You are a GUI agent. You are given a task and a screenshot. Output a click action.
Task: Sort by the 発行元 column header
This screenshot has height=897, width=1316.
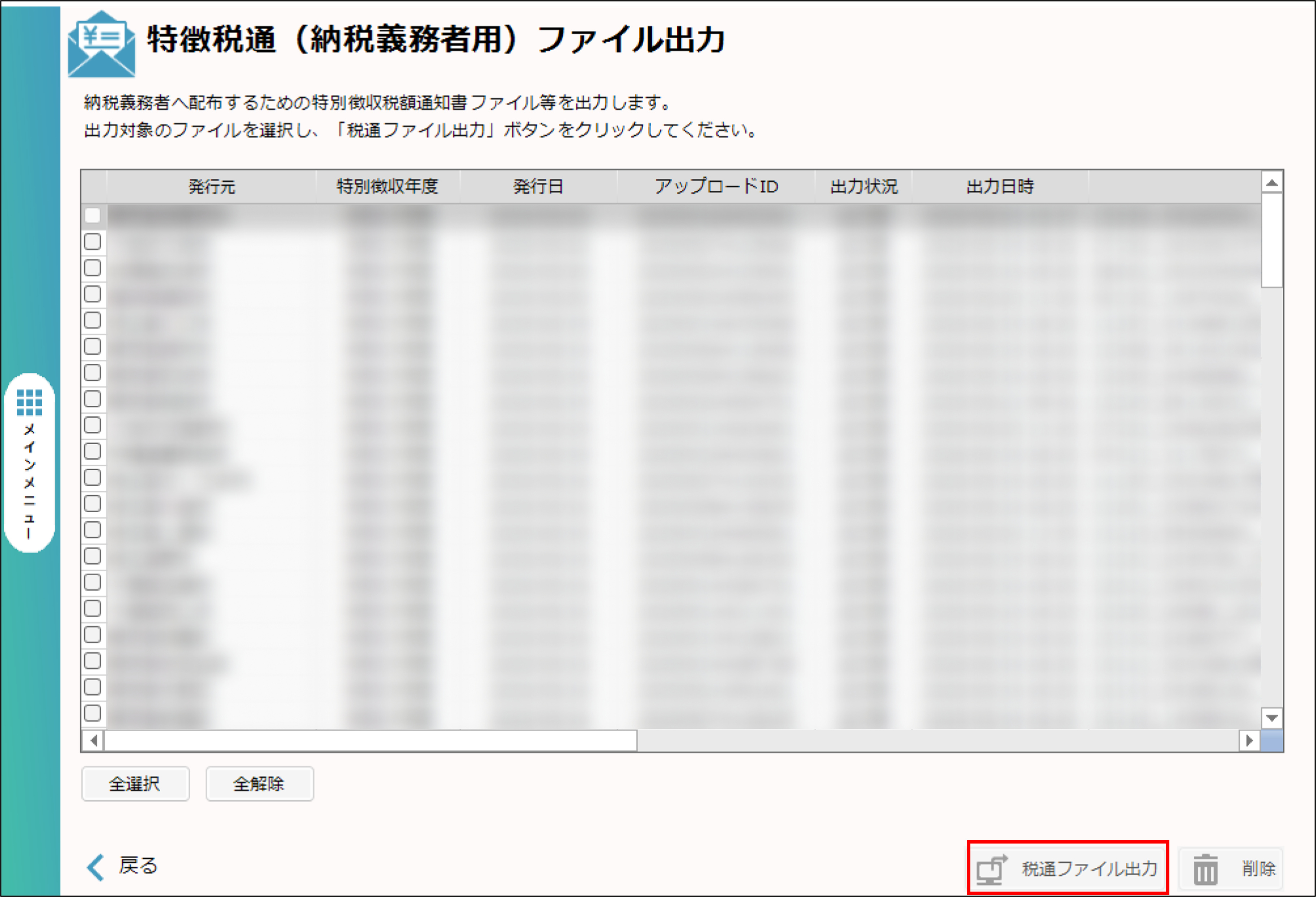(x=211, y=186)
